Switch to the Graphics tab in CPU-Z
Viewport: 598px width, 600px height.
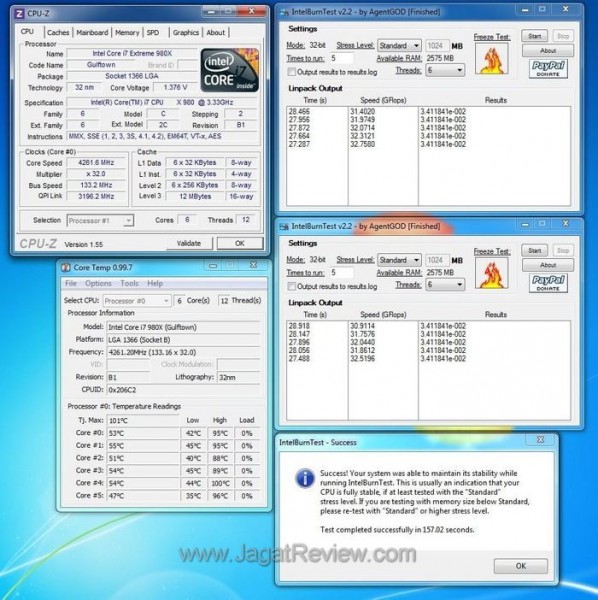click(186, 33)
